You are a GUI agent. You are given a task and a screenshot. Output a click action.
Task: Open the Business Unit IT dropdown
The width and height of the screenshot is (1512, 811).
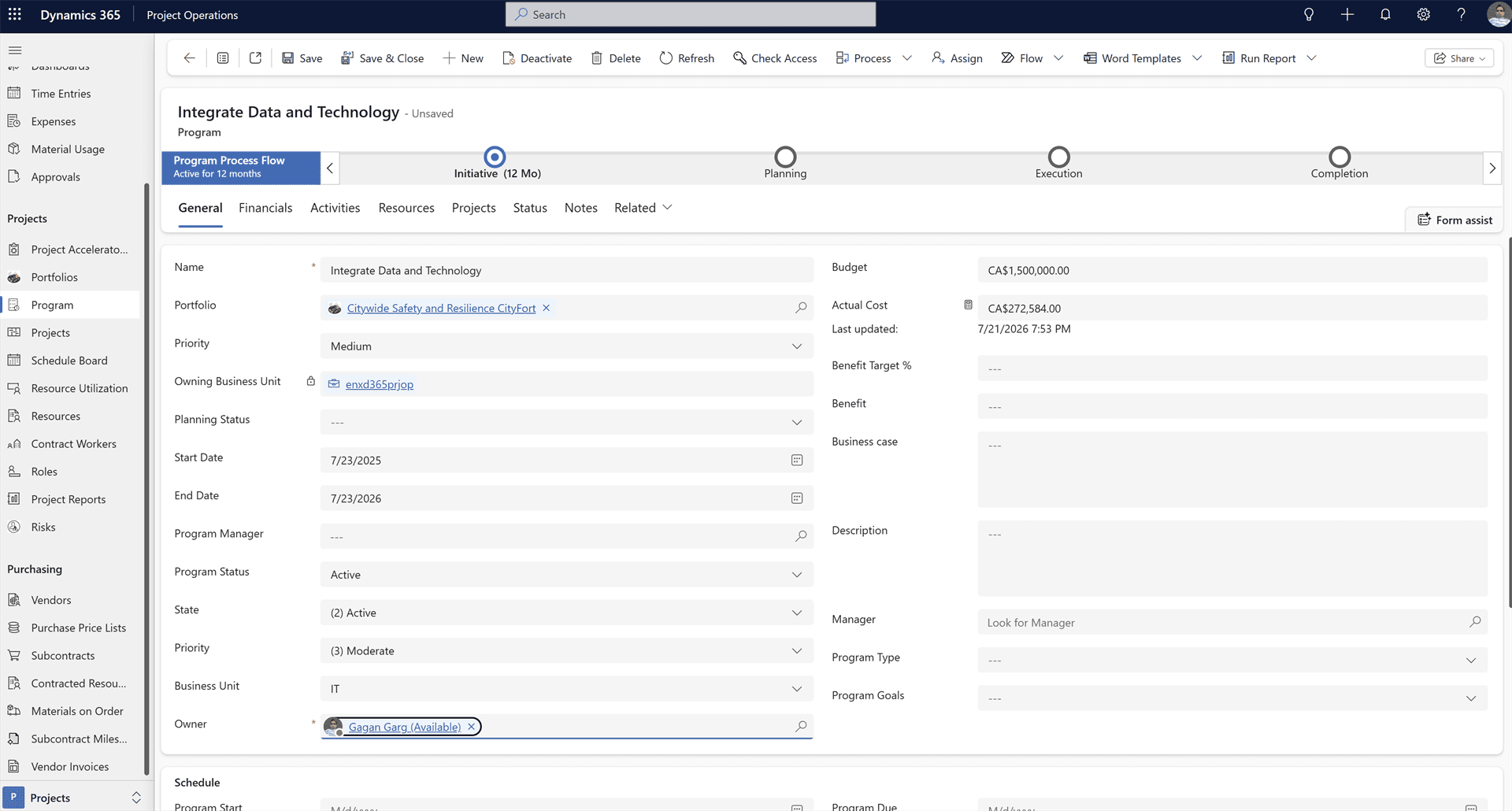click(x=566, y=689)
